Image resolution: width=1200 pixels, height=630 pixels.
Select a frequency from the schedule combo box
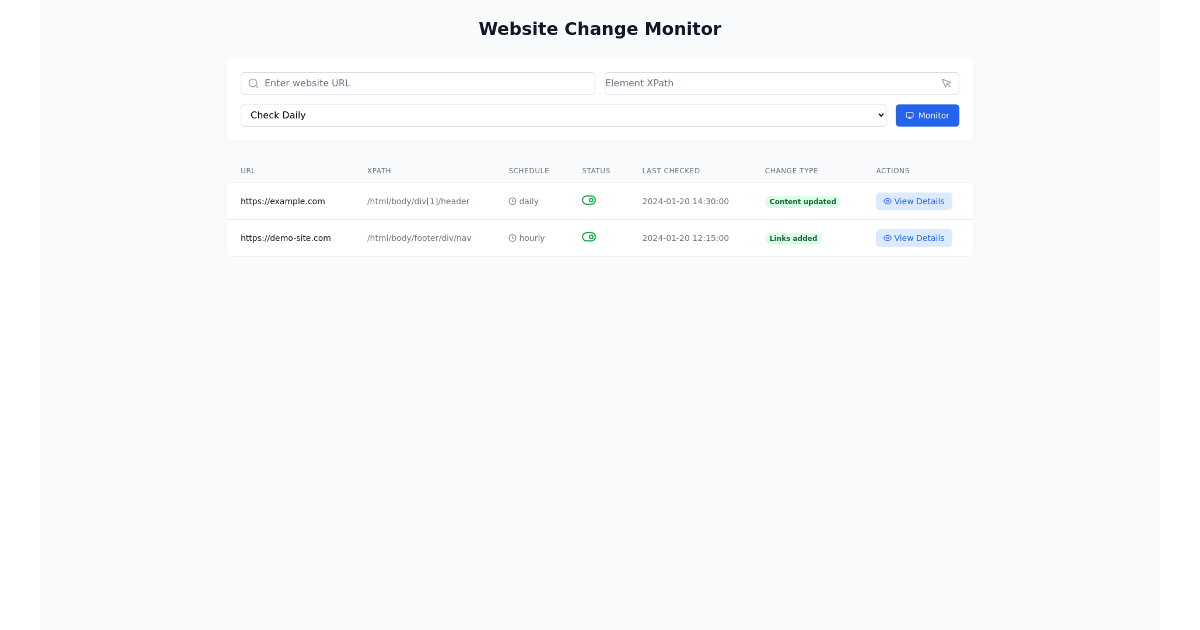pos(563,115)
